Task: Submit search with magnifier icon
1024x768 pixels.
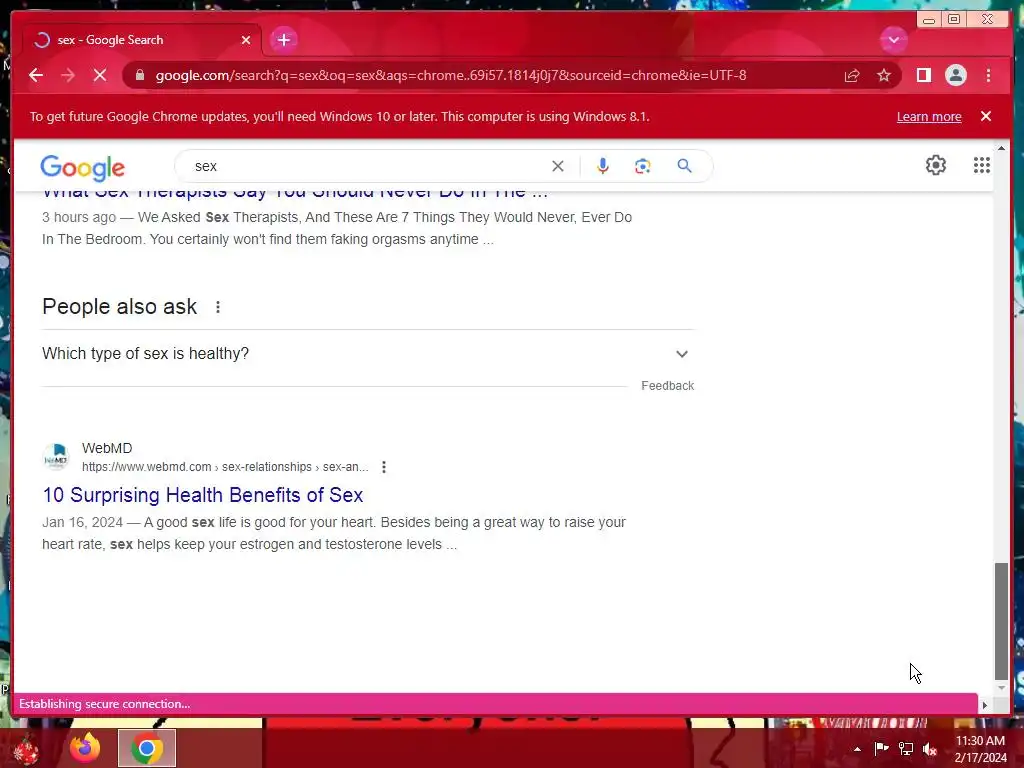Action: (684, 166)
